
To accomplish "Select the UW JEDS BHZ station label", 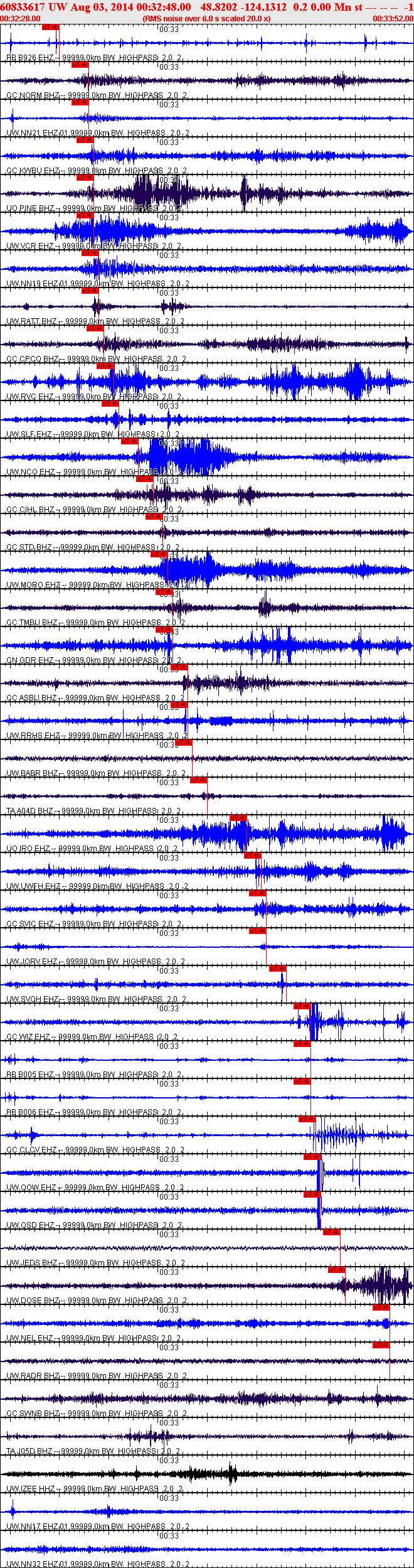I will [95, 1263].
